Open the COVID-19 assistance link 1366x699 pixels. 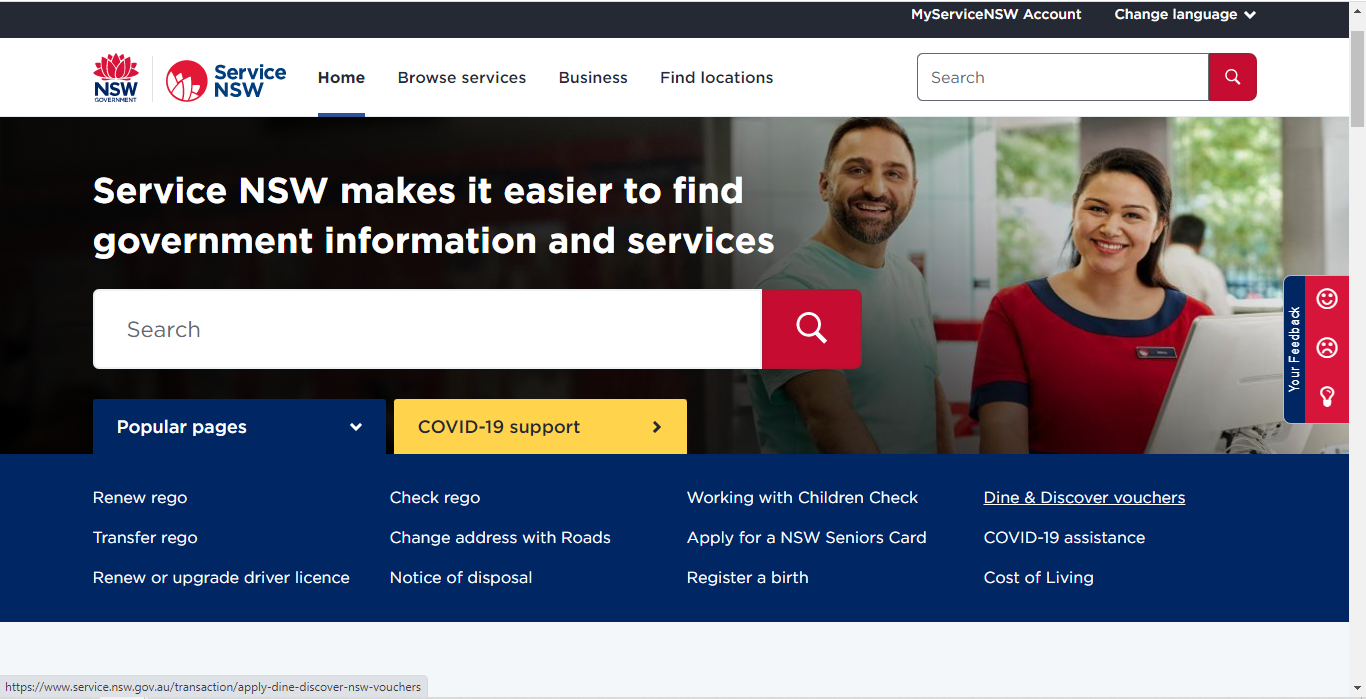(1064, 537)
